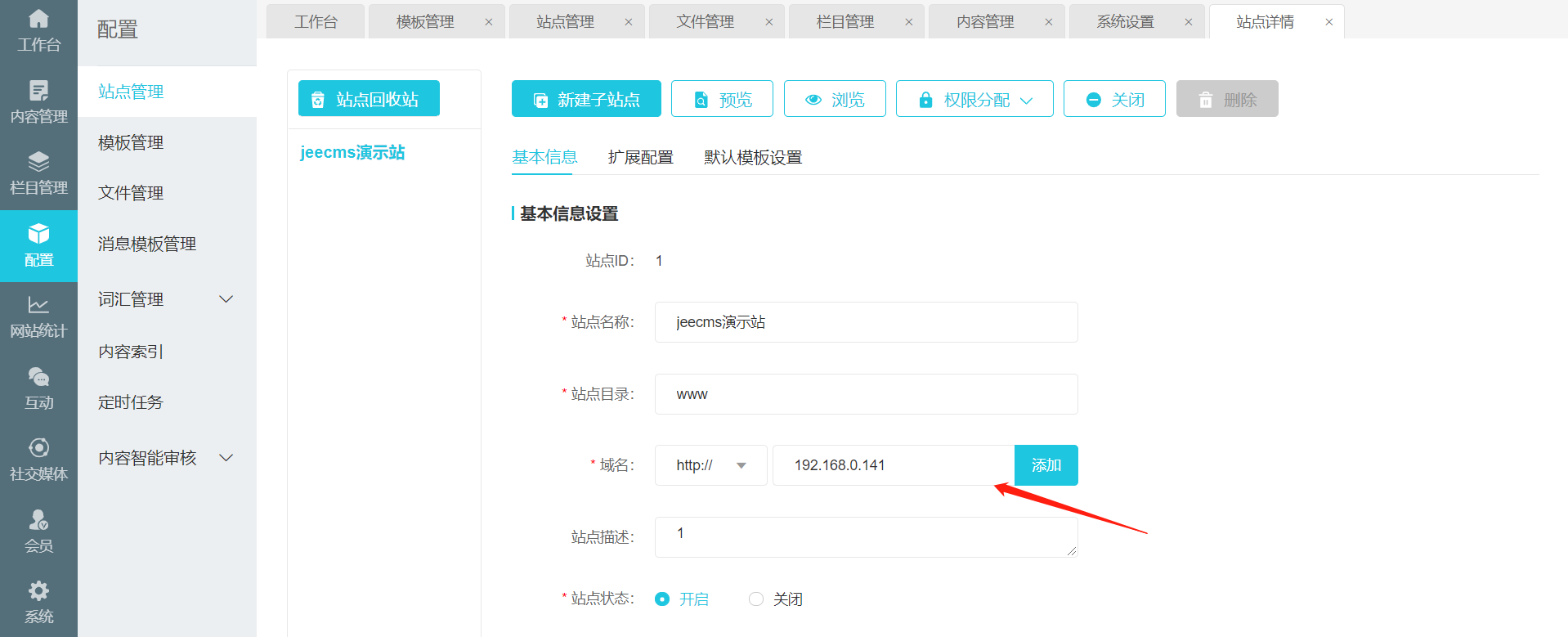Close the 系统设置 tab
Screen dimensions: 1568x637
pyautogui.click(x=1189, y=22)
